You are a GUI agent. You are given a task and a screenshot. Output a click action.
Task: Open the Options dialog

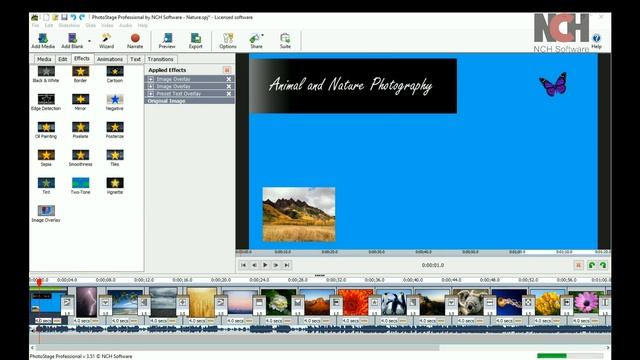coord(228,41)
